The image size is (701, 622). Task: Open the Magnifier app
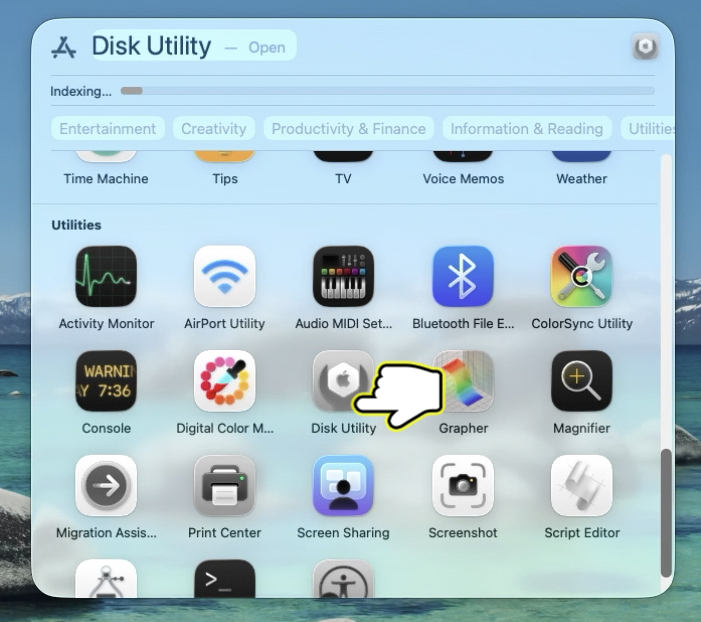click(581, 381)
